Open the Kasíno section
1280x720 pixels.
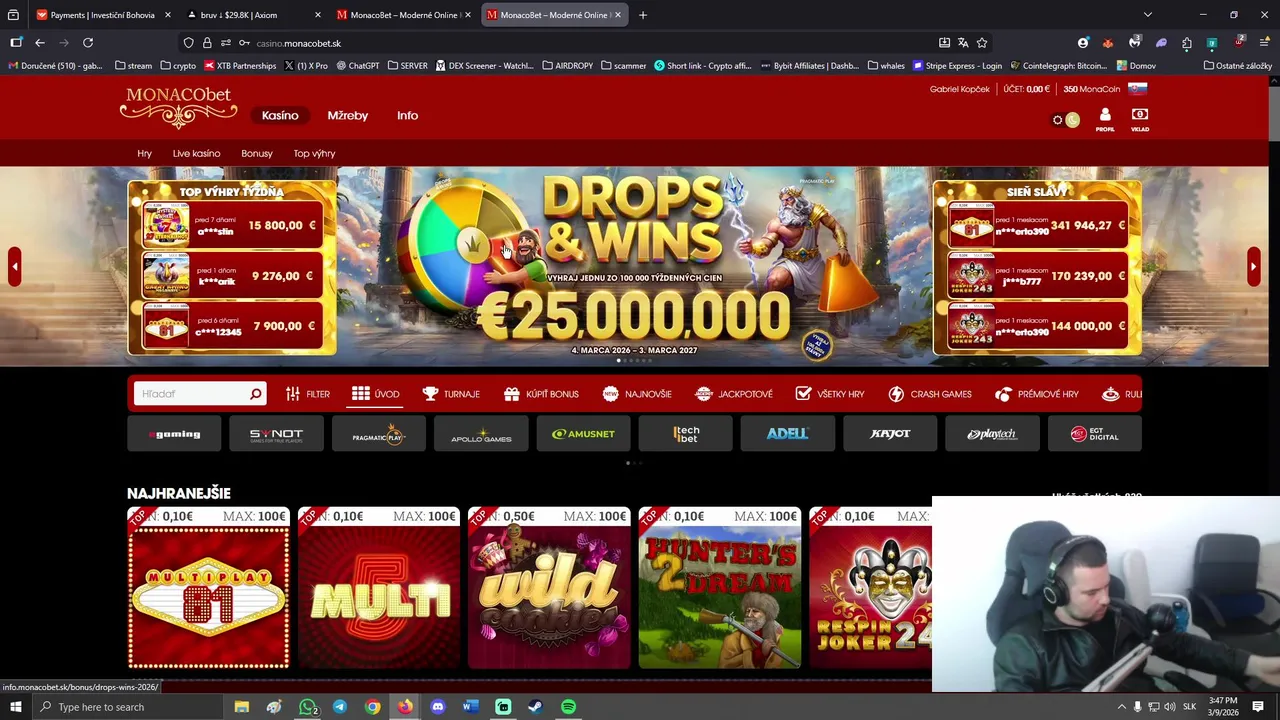280,116
